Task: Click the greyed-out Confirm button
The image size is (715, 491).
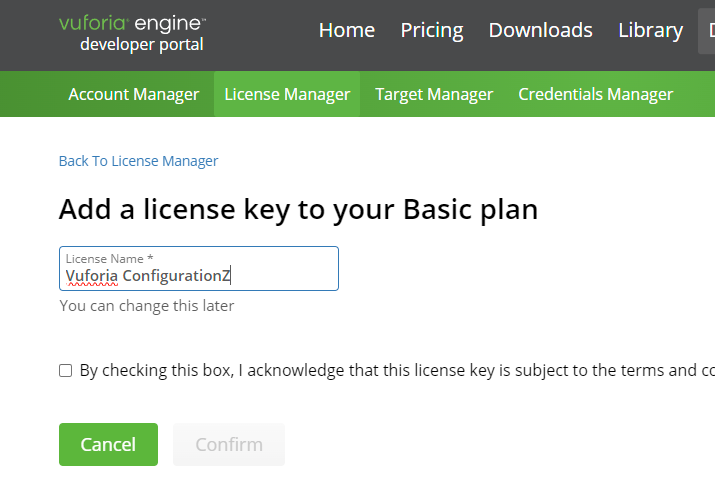Action: [229, 444]
